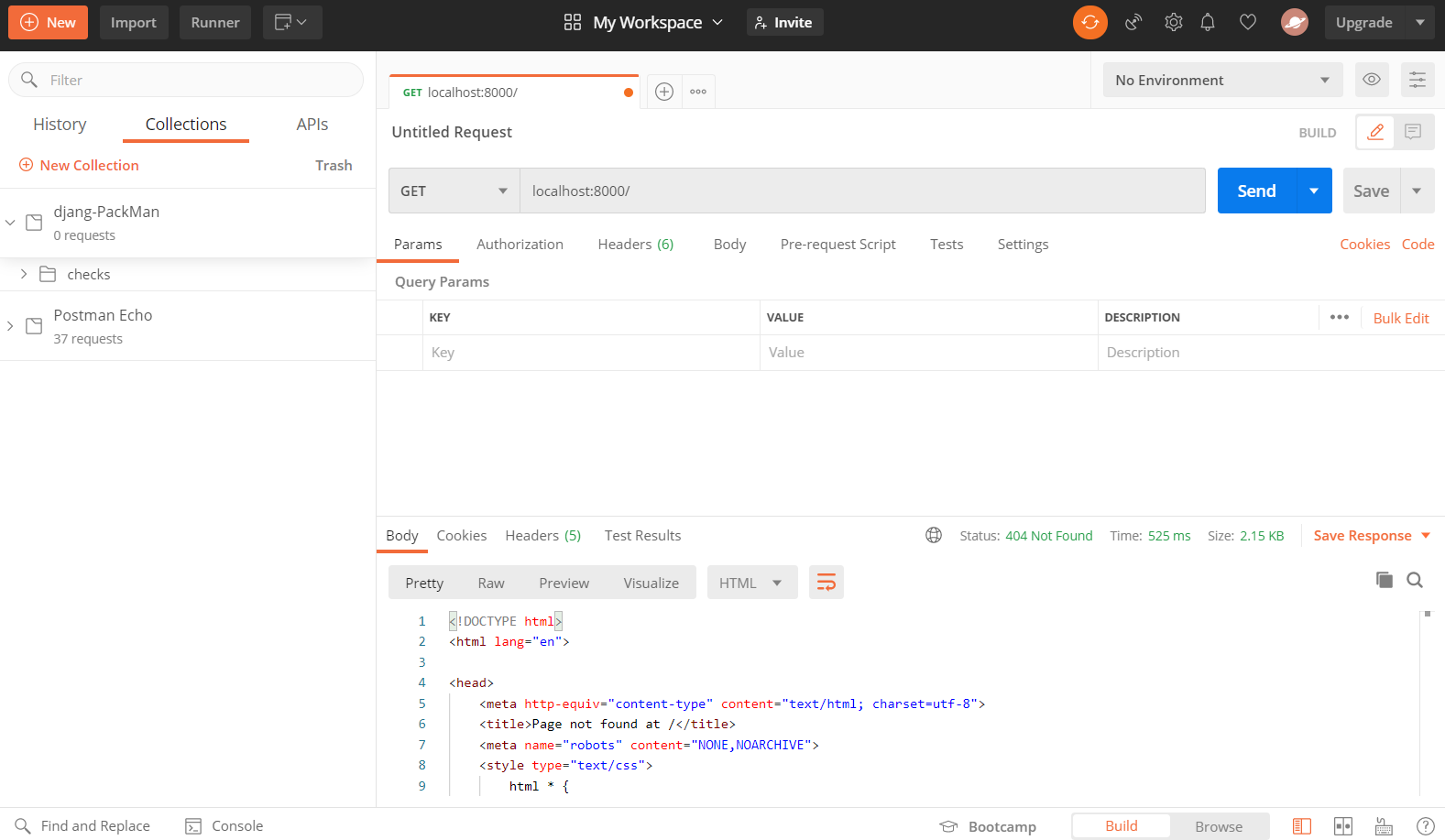1445x840 pixels.
Task: Open Bootcamp
Action: click(x=988, y=826)
